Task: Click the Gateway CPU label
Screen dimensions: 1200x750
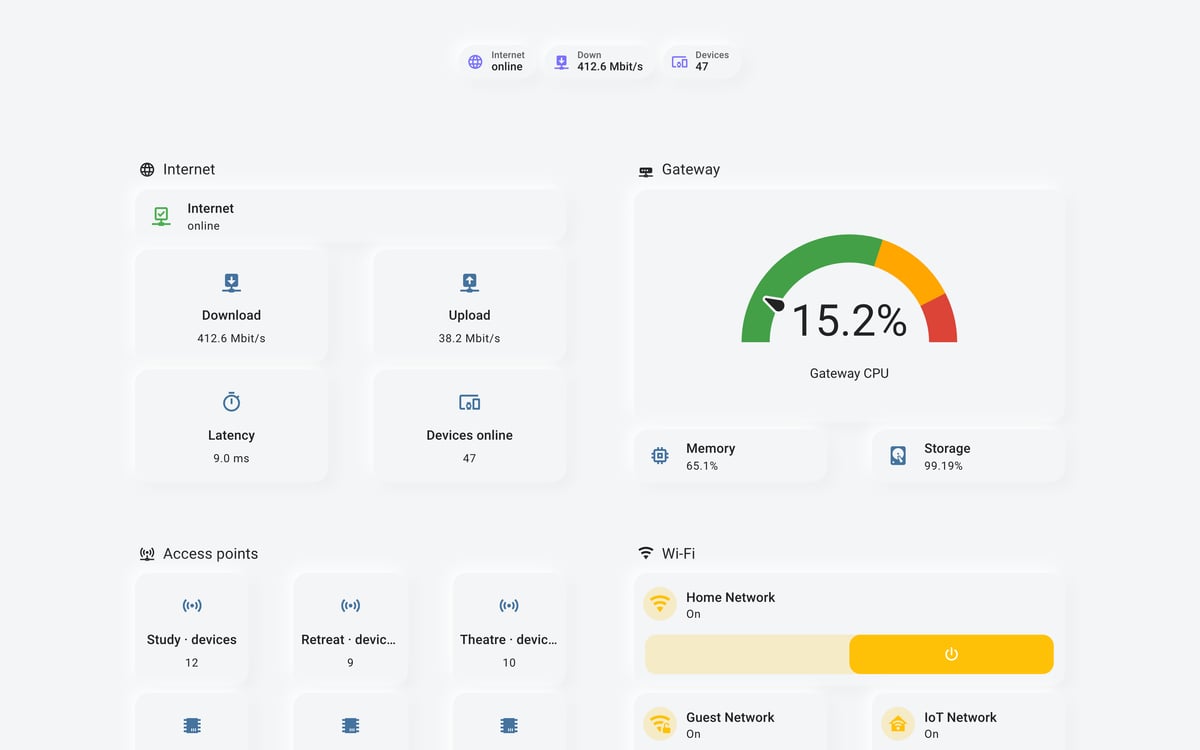Action: pyautogui.click(x=849, y=373)
